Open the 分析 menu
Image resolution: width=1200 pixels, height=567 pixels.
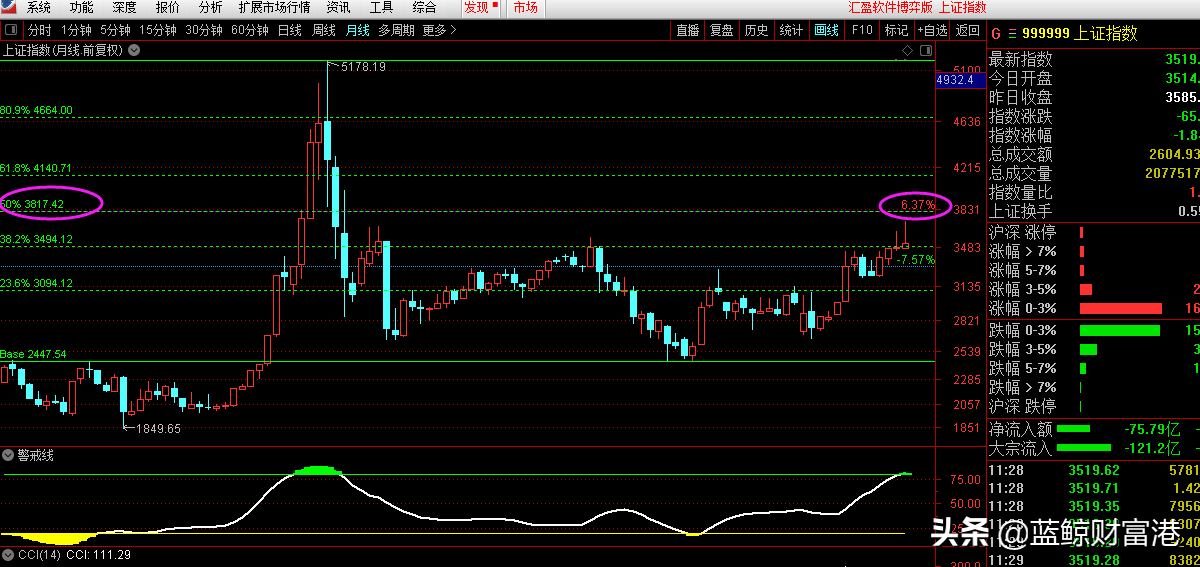pyautogui.click(x=211, y=7)
